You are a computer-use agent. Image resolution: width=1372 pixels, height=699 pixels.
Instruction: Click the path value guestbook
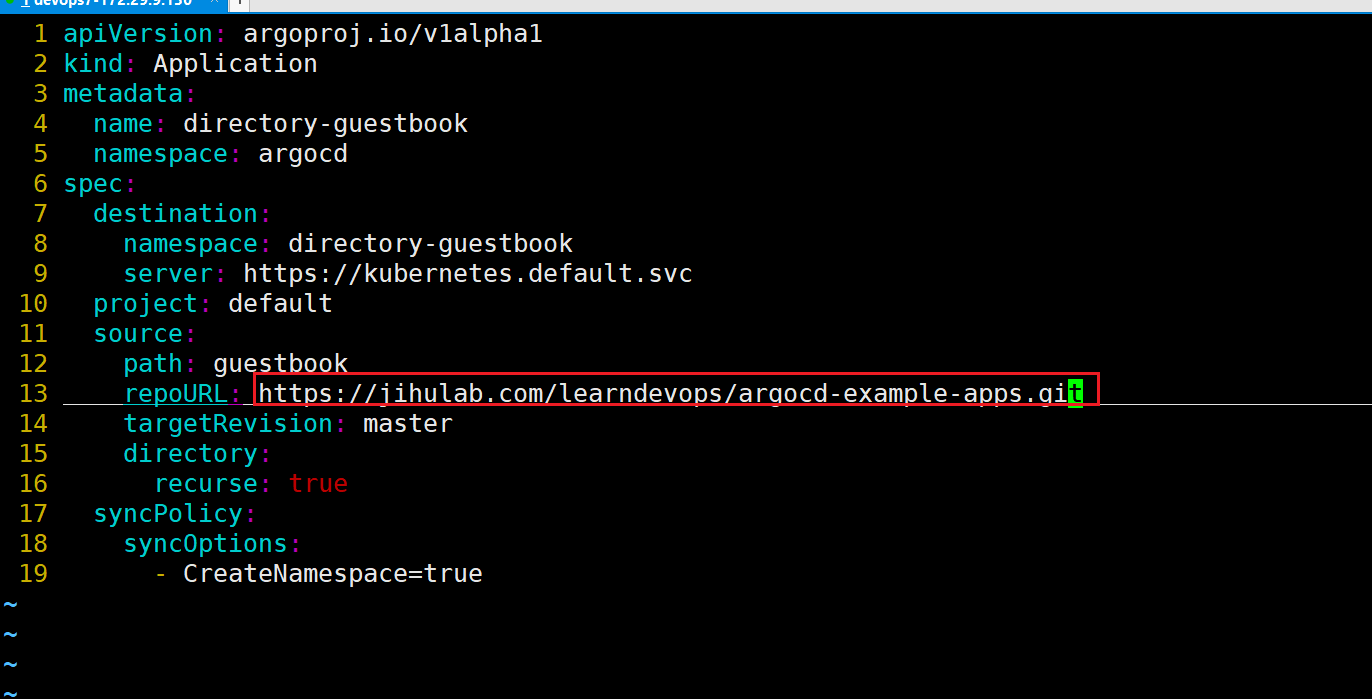281,364
